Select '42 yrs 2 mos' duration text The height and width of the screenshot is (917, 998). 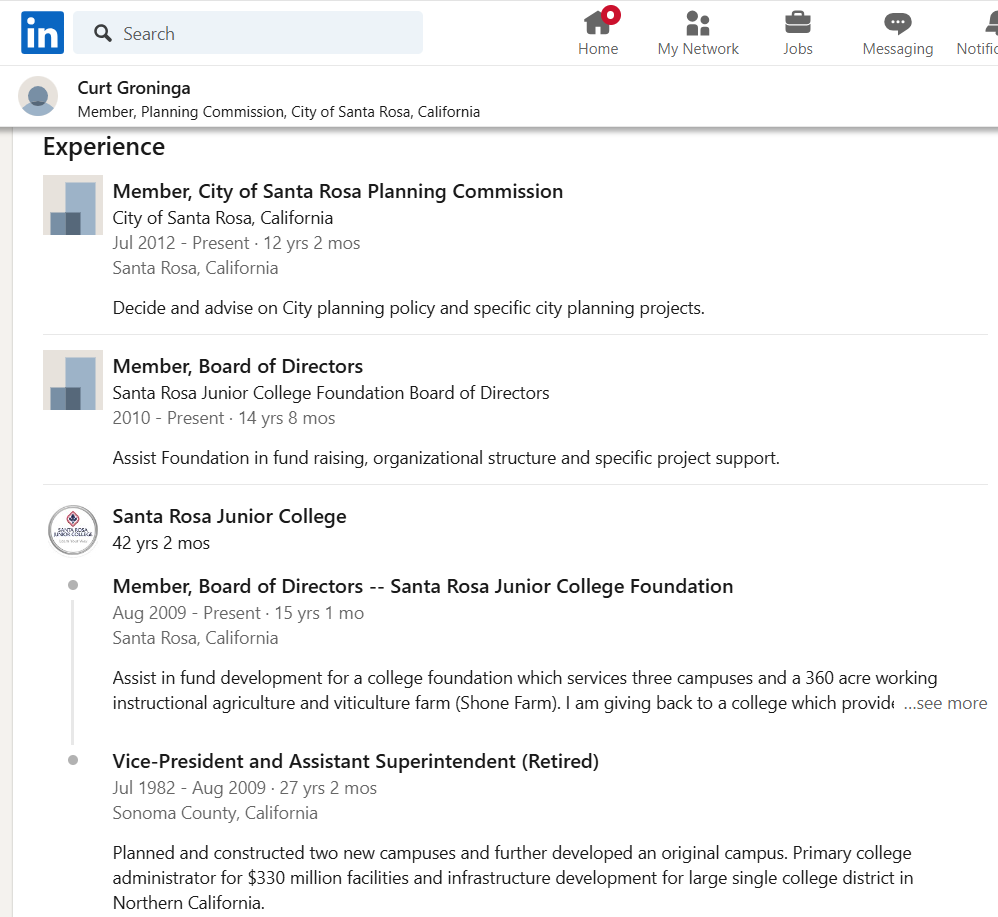161,543
